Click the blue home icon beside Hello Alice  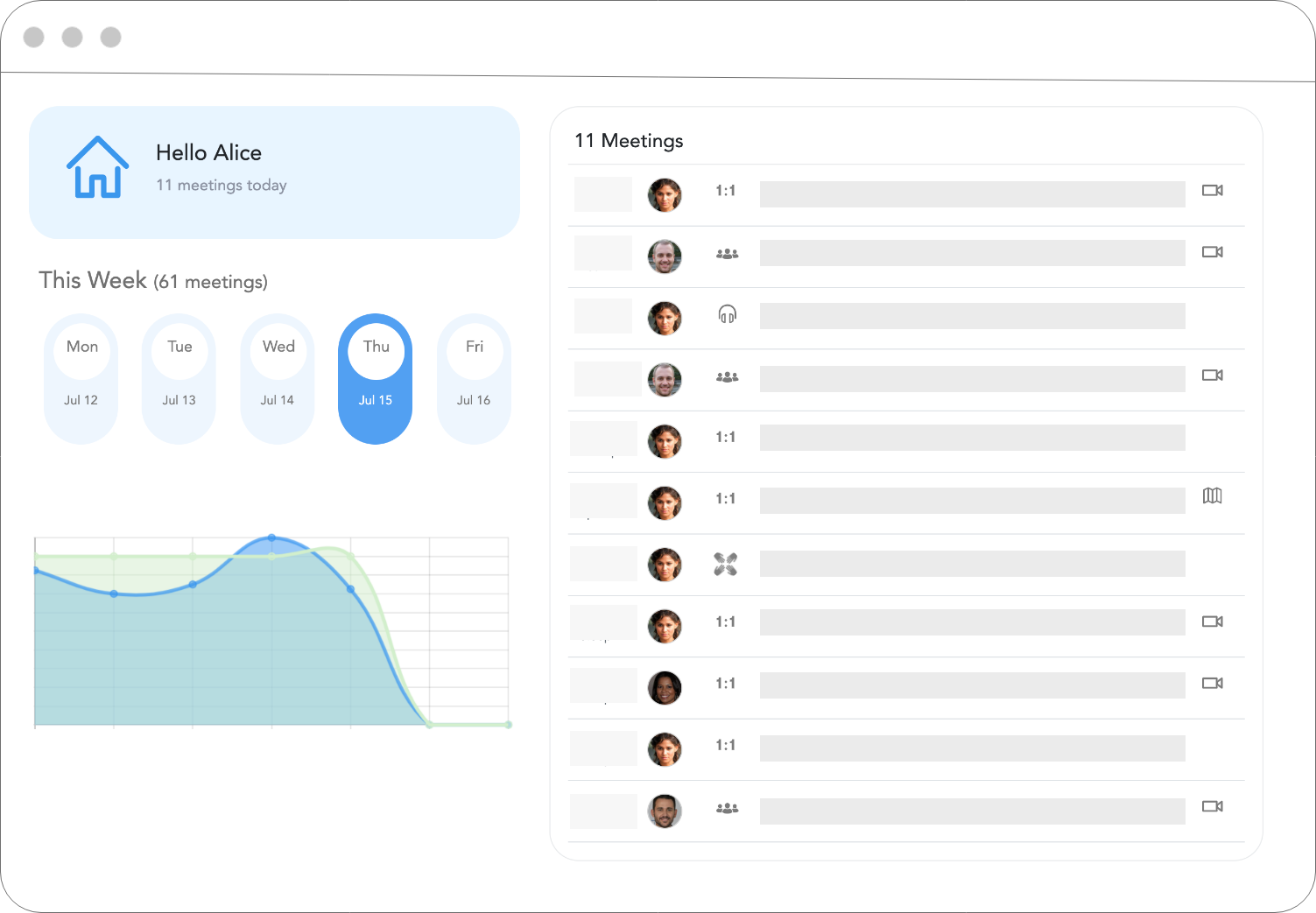pyautogui.click(x=97, y=167)
